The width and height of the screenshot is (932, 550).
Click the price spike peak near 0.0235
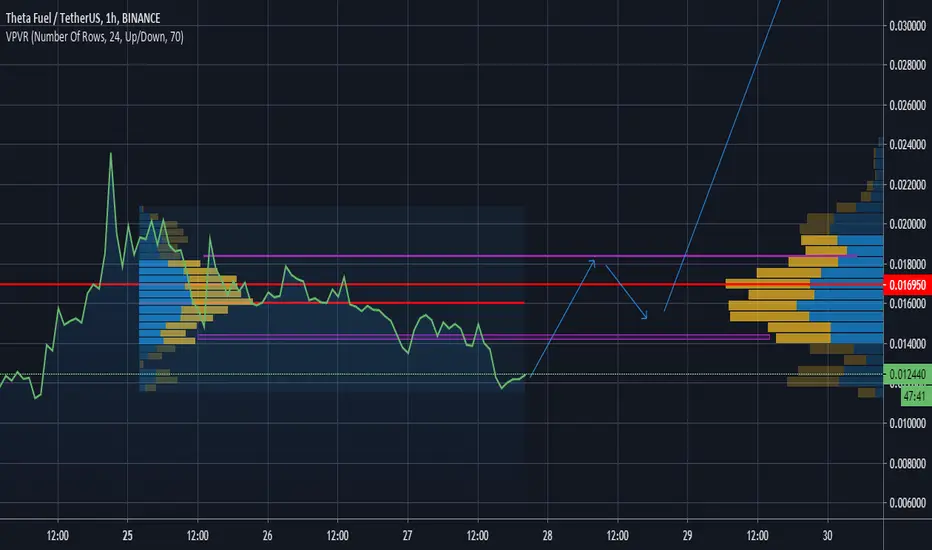(x=111, y=154)
